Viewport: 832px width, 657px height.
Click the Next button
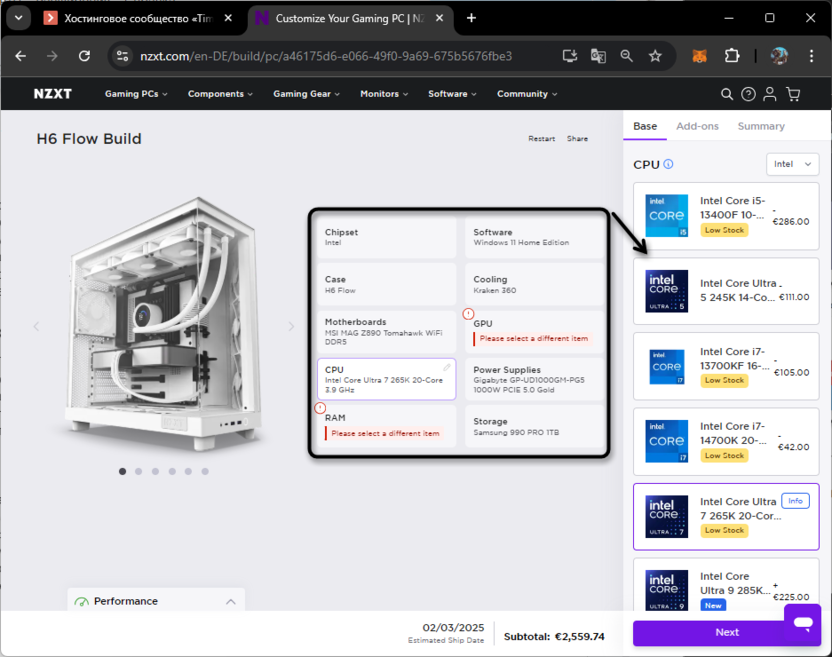click(x=727, y=632)
